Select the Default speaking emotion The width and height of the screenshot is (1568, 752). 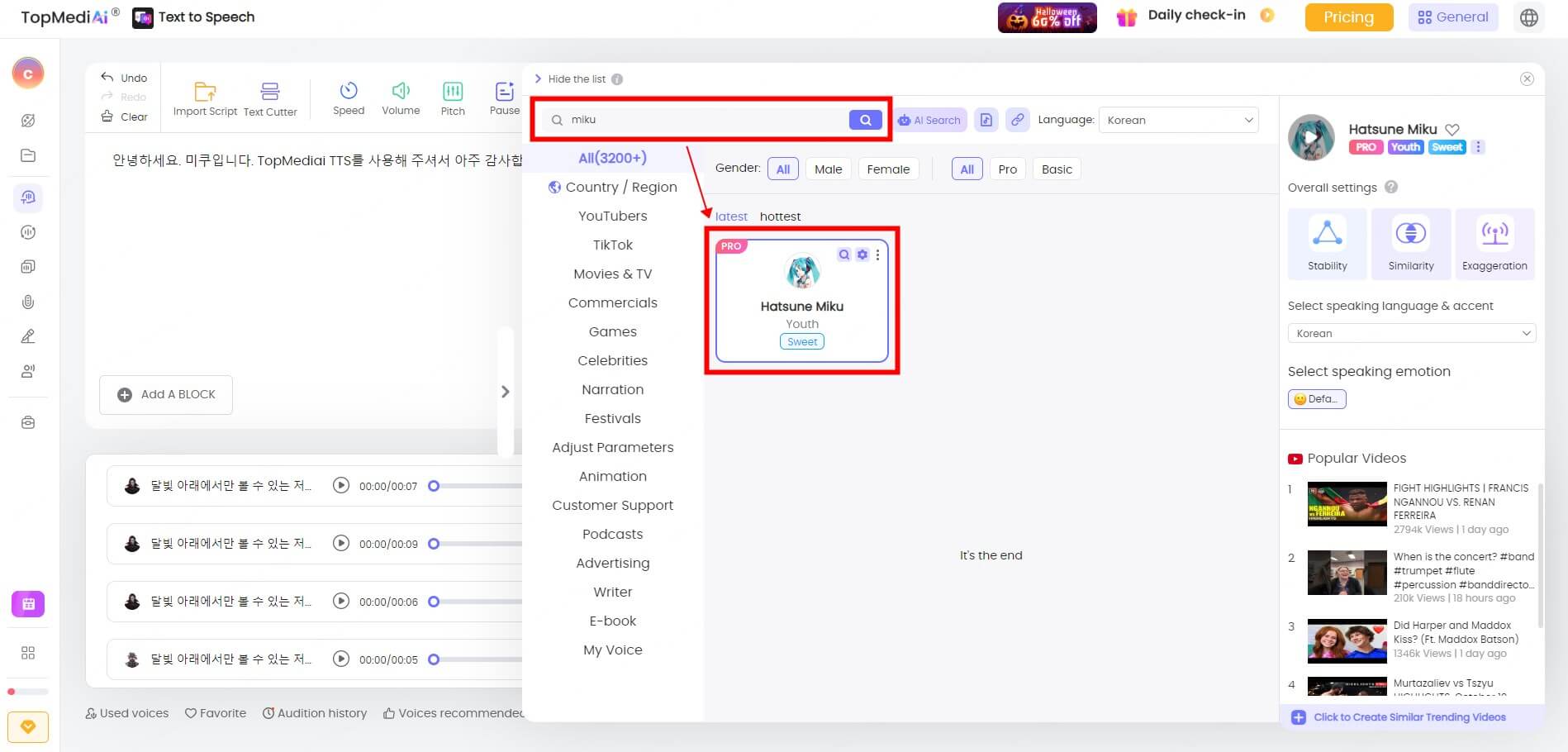coord(1317,399)
